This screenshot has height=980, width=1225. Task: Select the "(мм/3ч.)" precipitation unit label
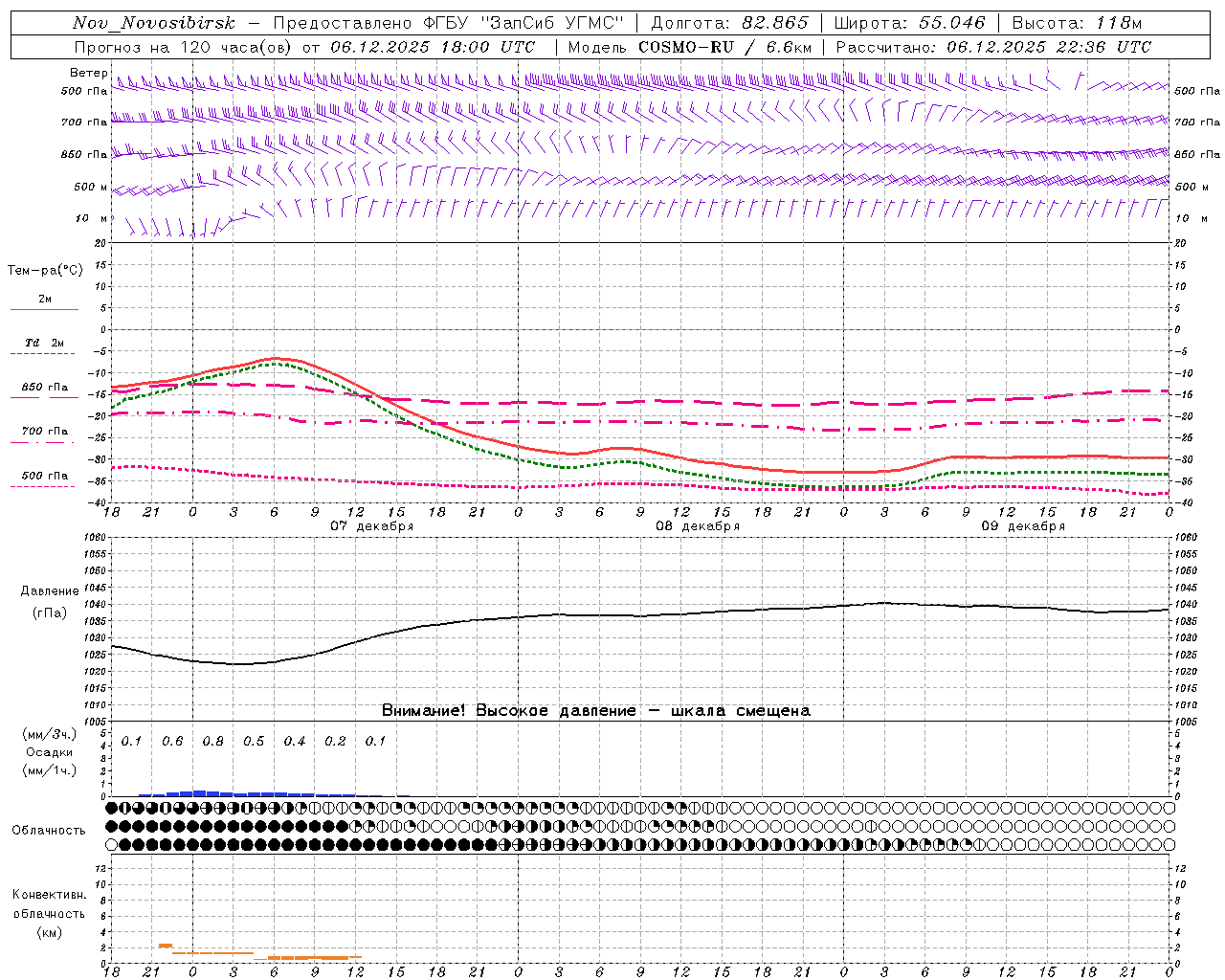coord(50,734)
